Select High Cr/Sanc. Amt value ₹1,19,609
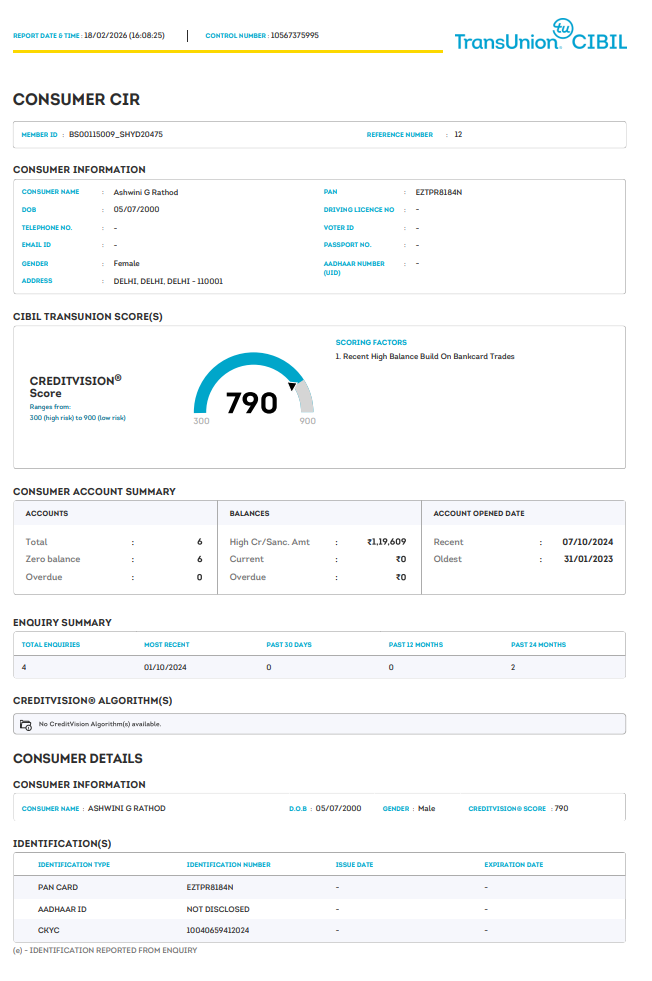The width and height of the screenshot is (652, 981). click(386, 542)
